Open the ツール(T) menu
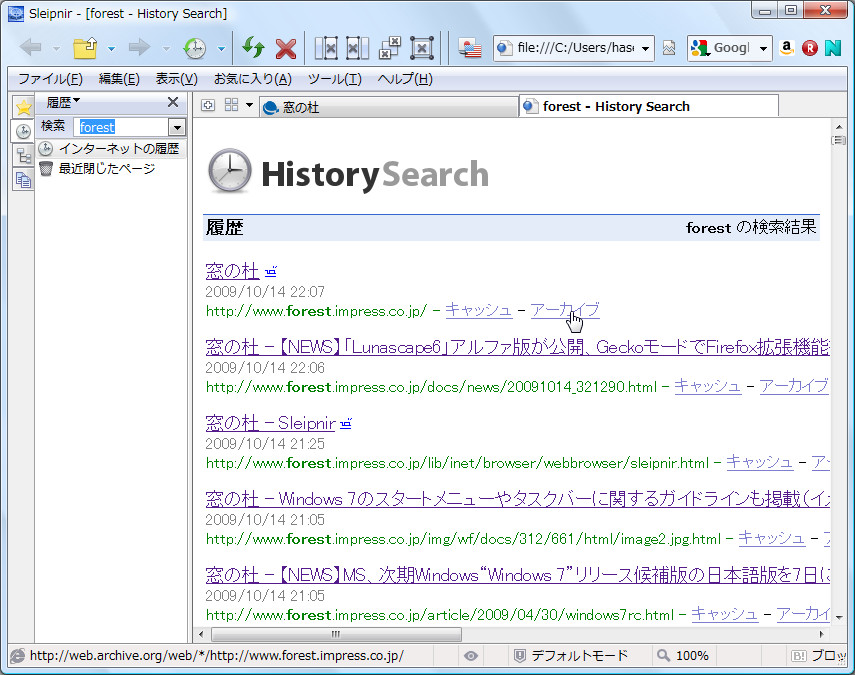Screen dimensions: 855x675 click(x=334, y=79)
